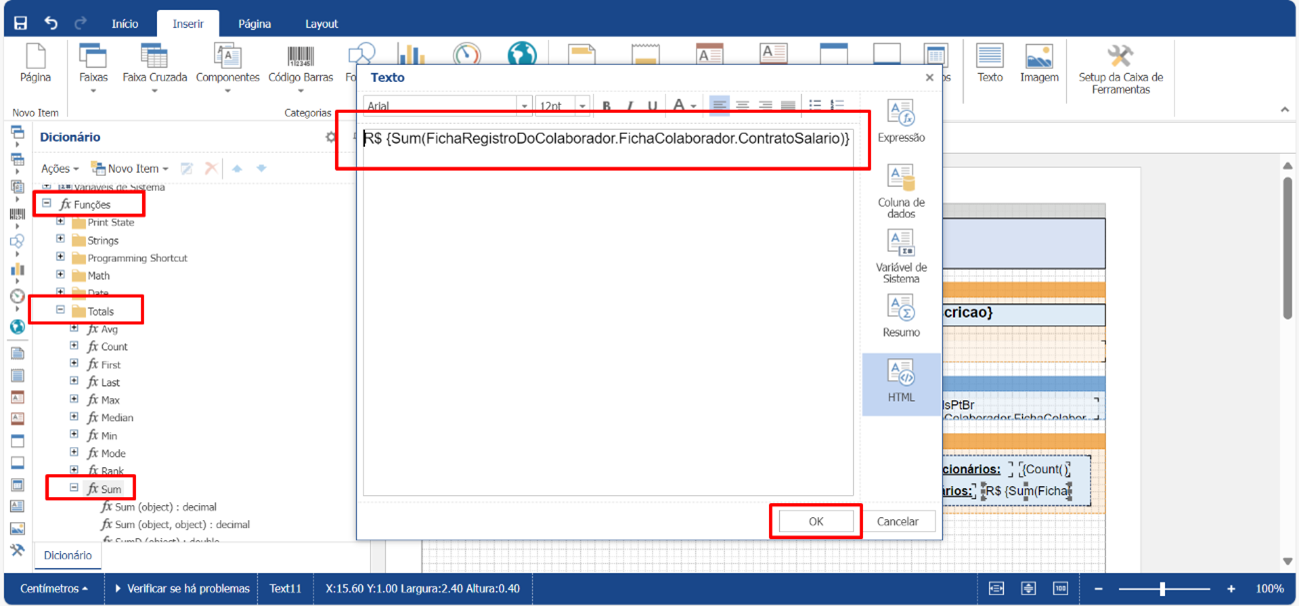
Task: Open the Arial font family dropdown
Action: coord(524,106)
